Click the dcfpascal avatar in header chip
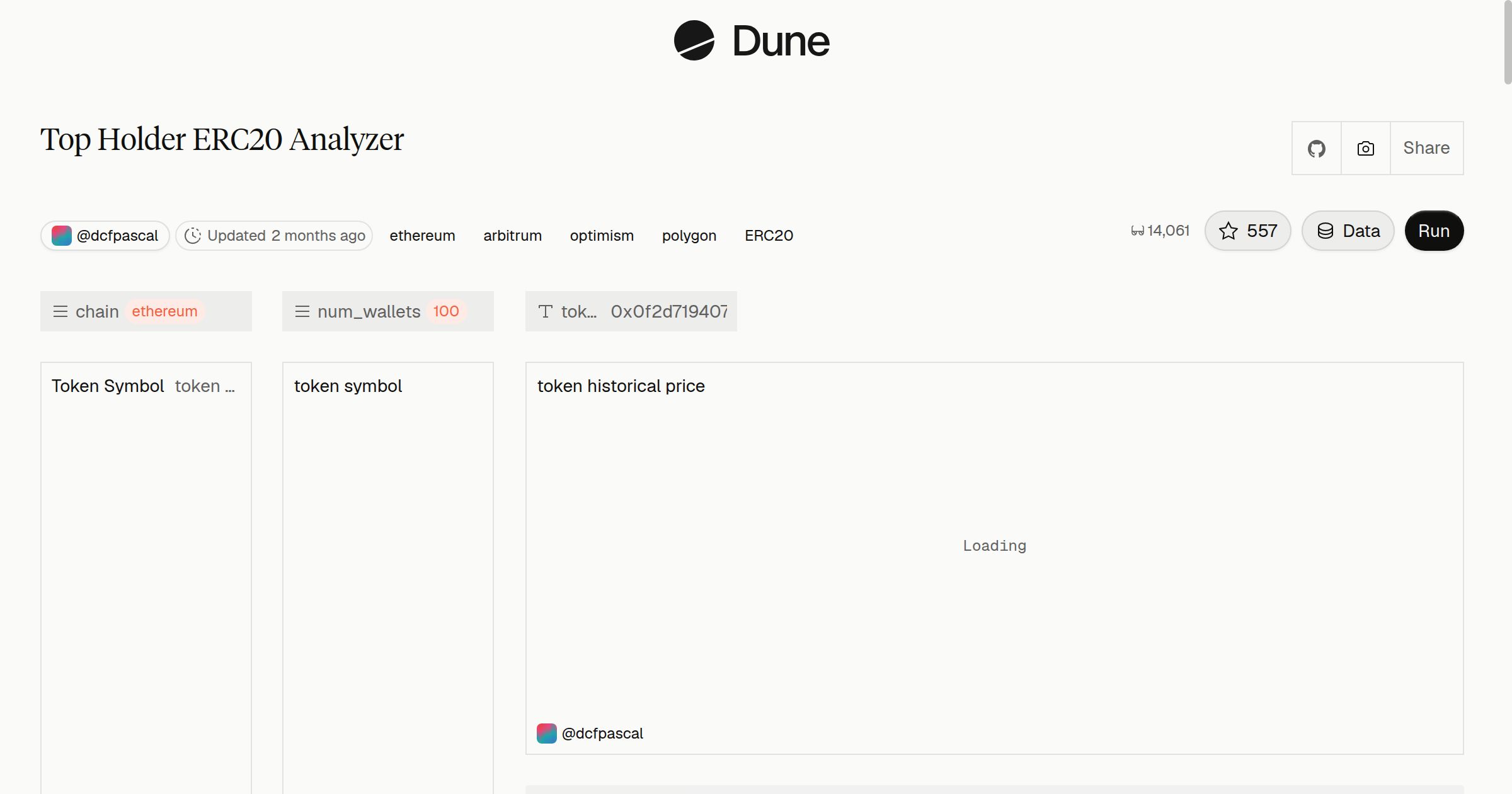Image resolution: width=1512 pixels, height=794 pixels. coord(61,236)
